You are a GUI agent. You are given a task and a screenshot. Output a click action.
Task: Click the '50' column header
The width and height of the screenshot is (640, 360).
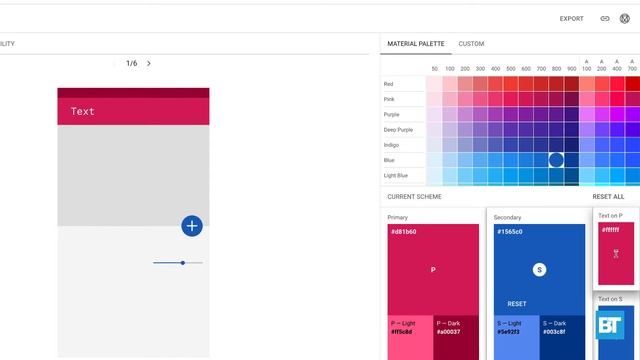click(x=434, y=69)
